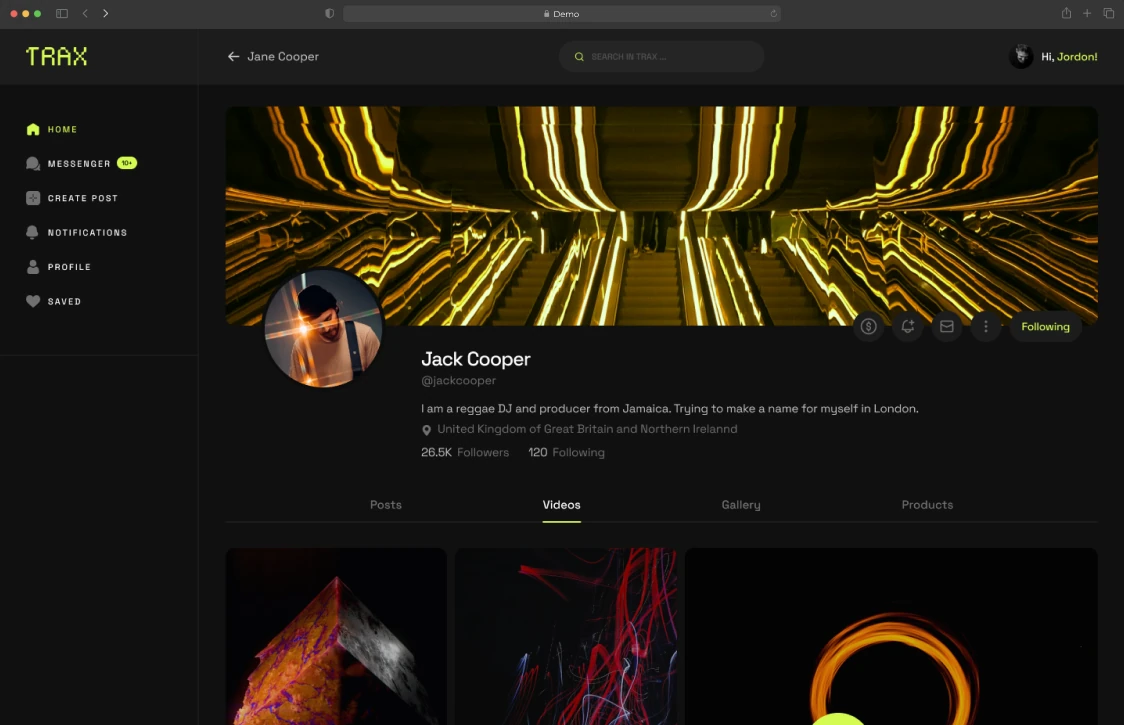Click the dollar tip icon button
The height and width of the screenshot is (725, 1124).
click(869, 327)
